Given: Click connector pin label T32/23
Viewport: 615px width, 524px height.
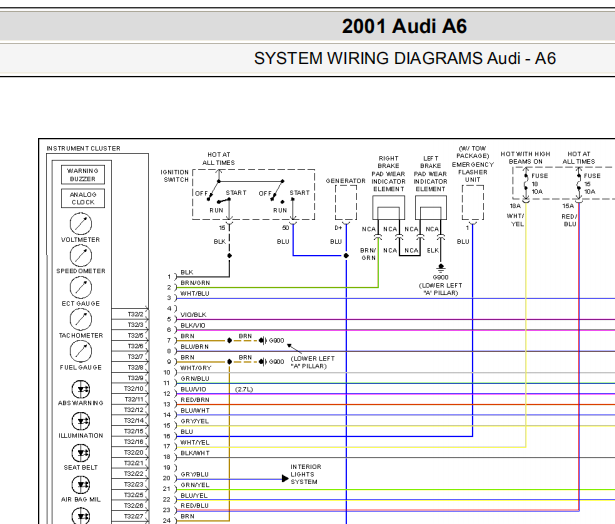Looking at the screenshot, I should pyautogui.click(x=134, y=484).
